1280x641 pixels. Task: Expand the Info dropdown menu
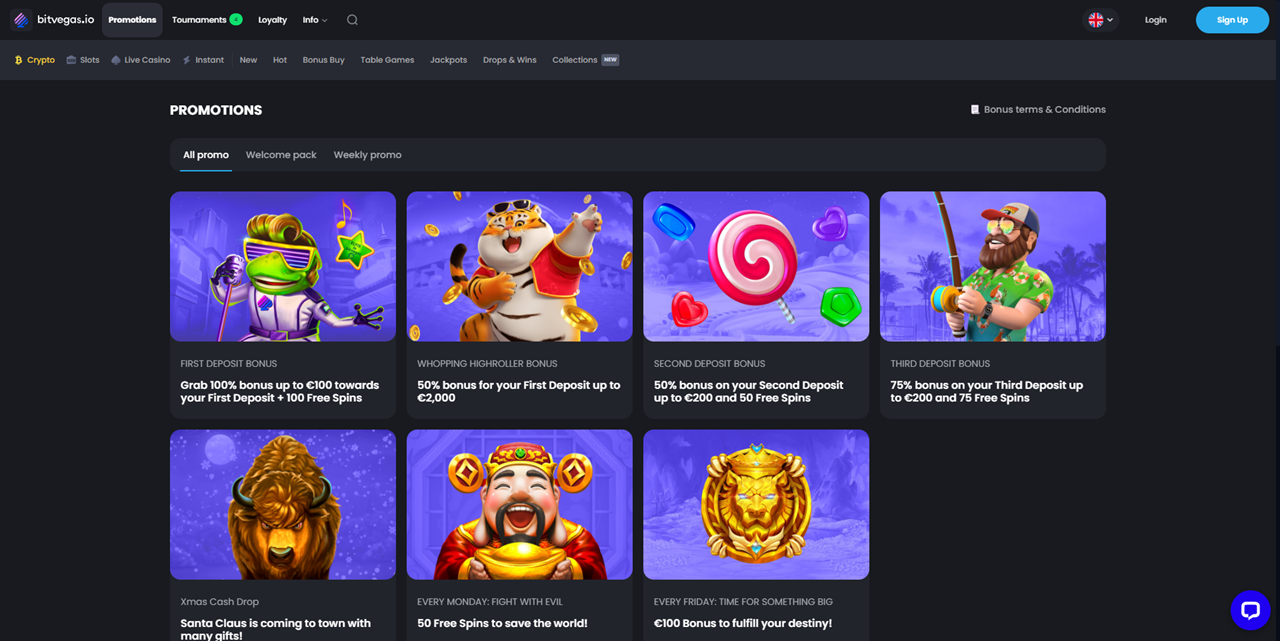pos(314,19)
